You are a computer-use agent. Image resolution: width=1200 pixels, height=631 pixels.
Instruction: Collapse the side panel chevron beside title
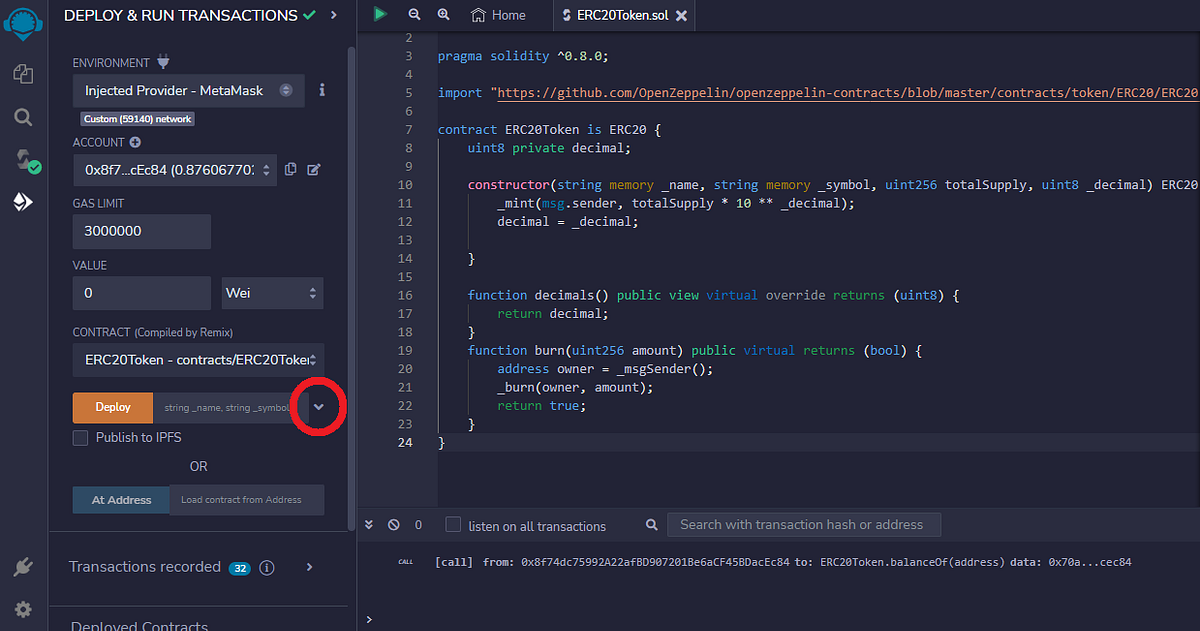point(333,15)
